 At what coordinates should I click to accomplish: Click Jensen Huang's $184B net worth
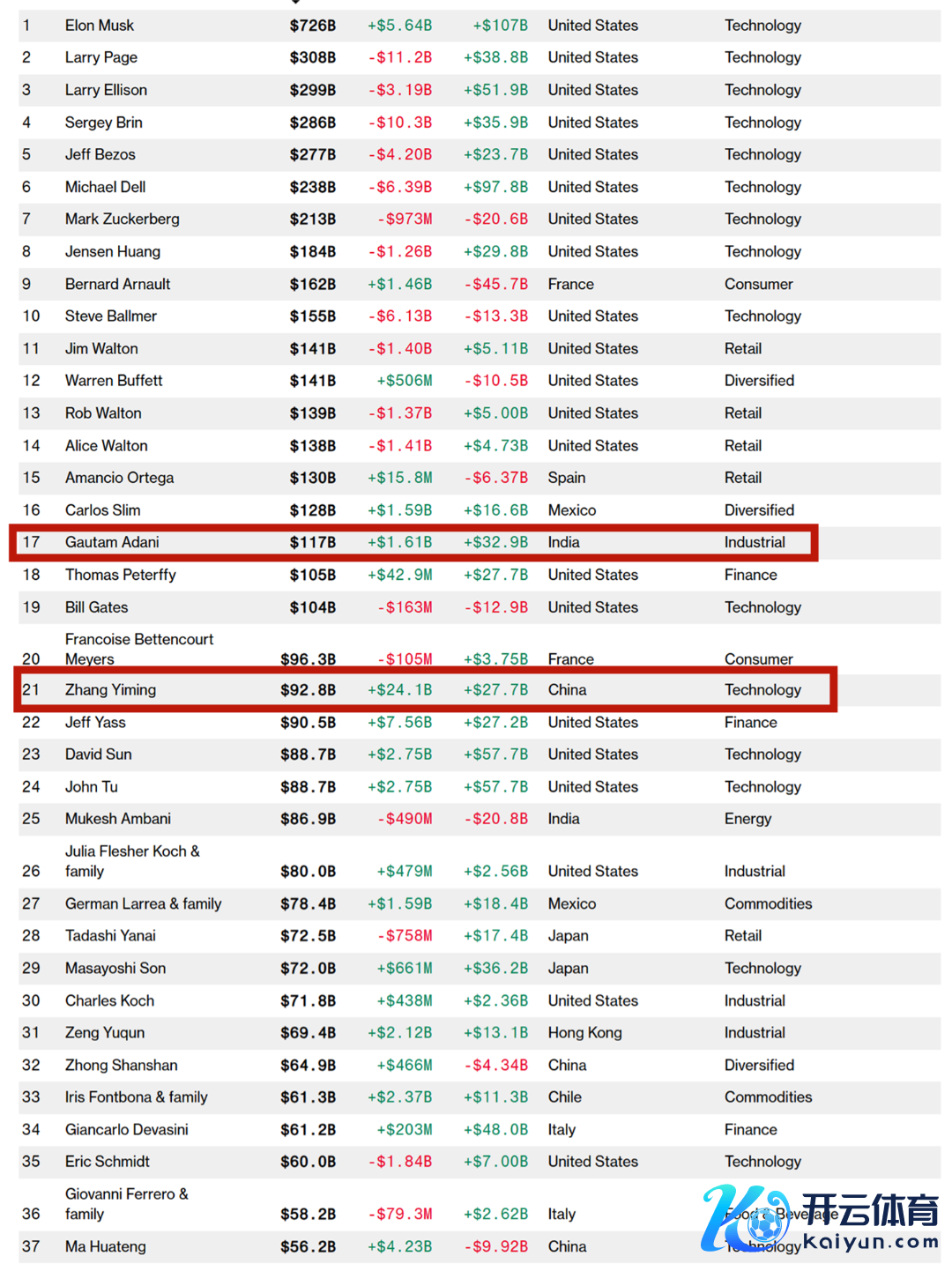pyautogui.click(x=313, y=251)
